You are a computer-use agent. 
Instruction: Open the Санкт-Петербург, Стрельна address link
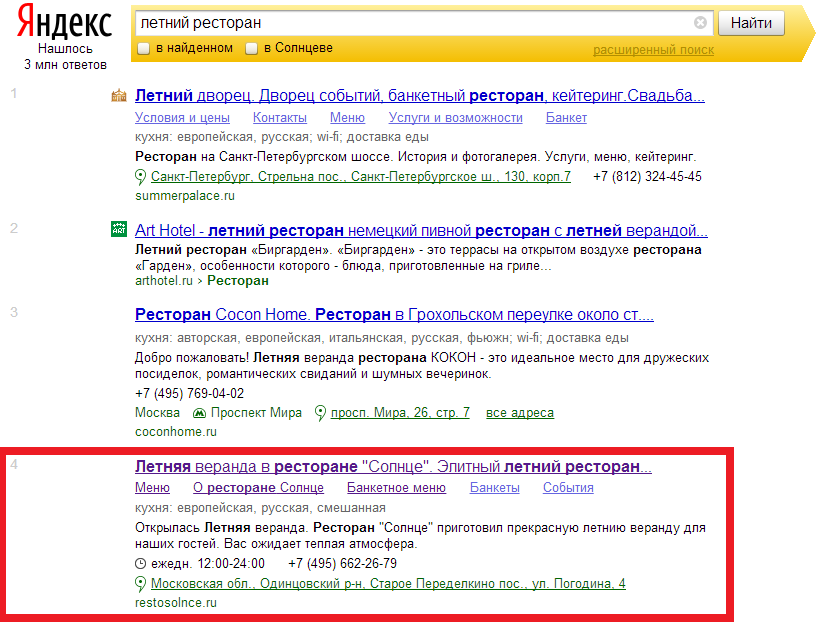click(x=361, y=177)
